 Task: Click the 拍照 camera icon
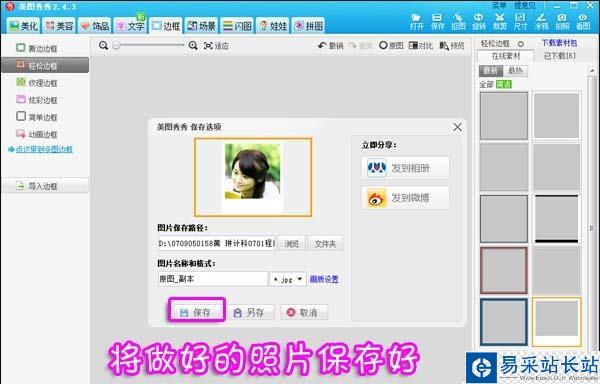[x=562, y=22]
